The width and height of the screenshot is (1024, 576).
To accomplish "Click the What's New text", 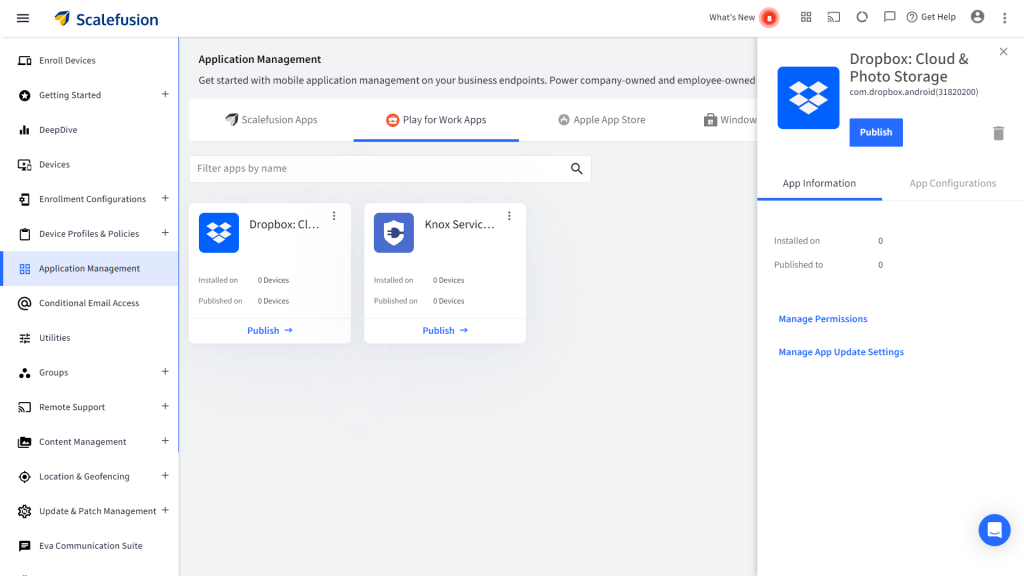I will (732, 18).
